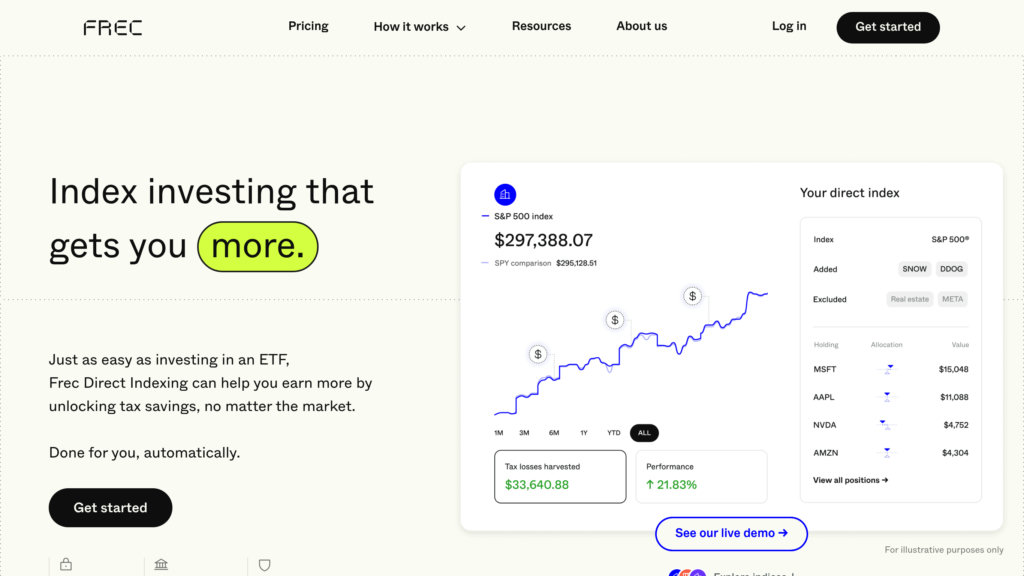The width and height of the screenshot is (1024, 576).
Task: Switch chart to YTD range
Action: 614,433
